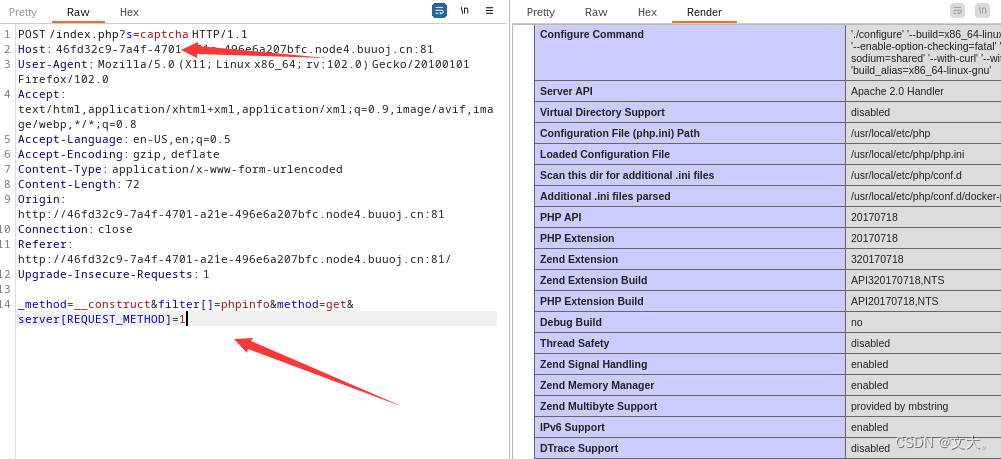The height and width of the screenshot is (459, 1001).
Task: Open request Hex tab
Action: click(130, 12)
